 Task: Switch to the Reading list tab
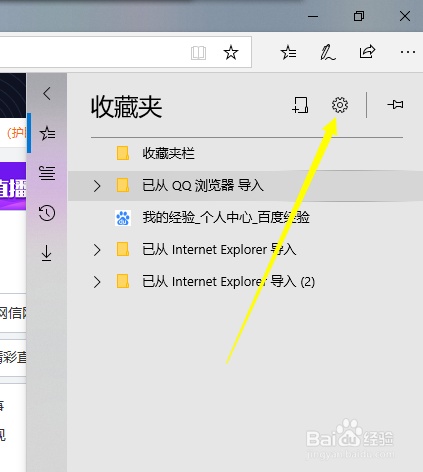click(47, 173)
